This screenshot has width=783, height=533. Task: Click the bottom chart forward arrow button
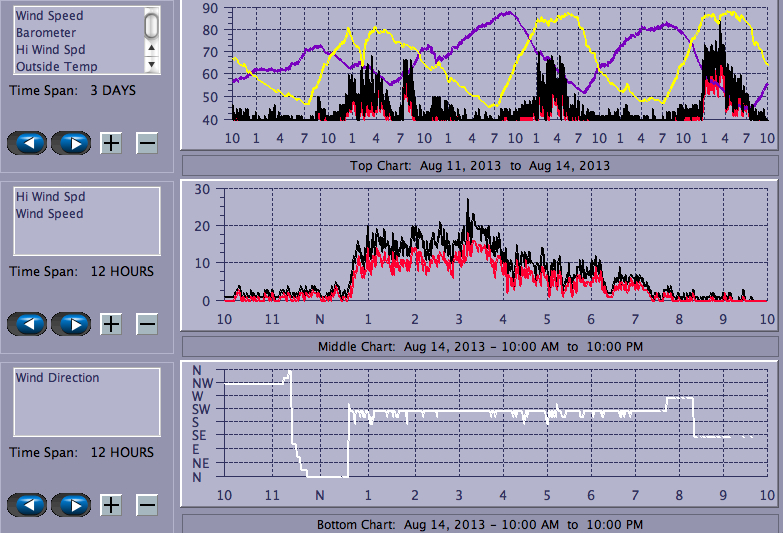tap(71, 505)
